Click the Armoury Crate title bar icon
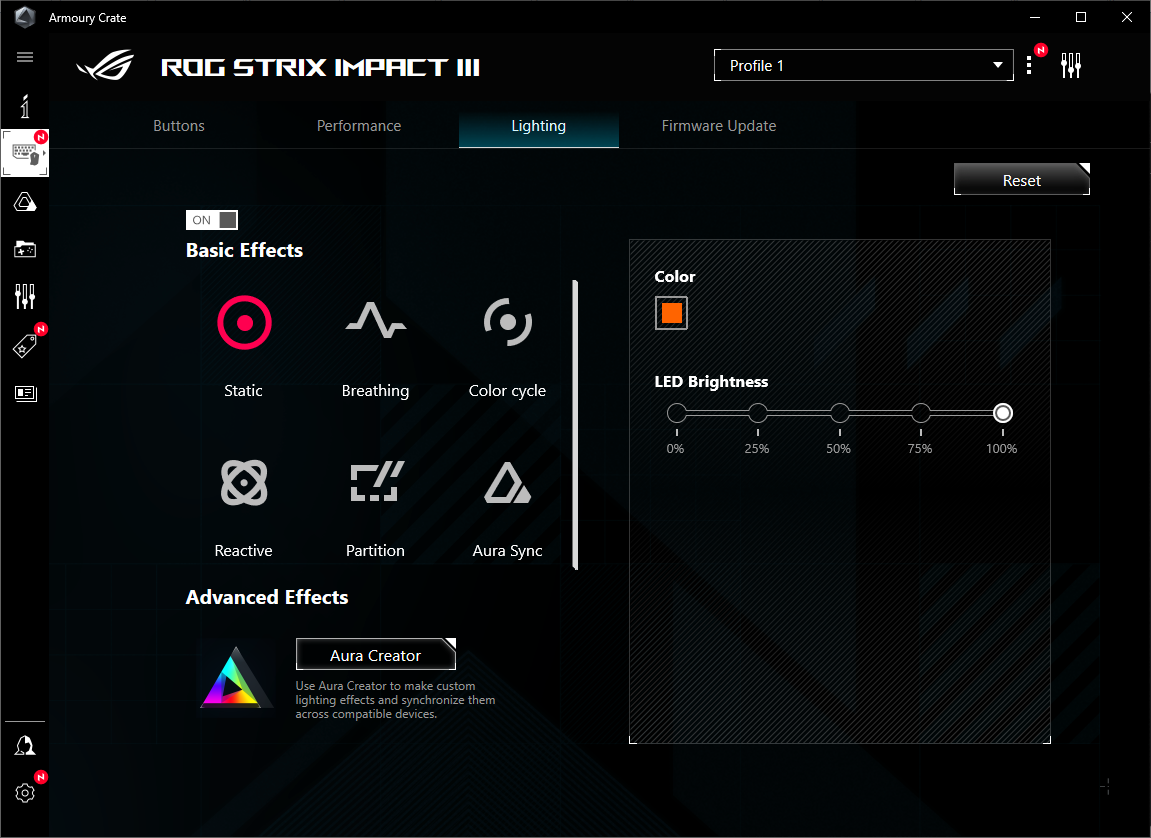This screenshot has height=838, width=1151. (25, 18)
